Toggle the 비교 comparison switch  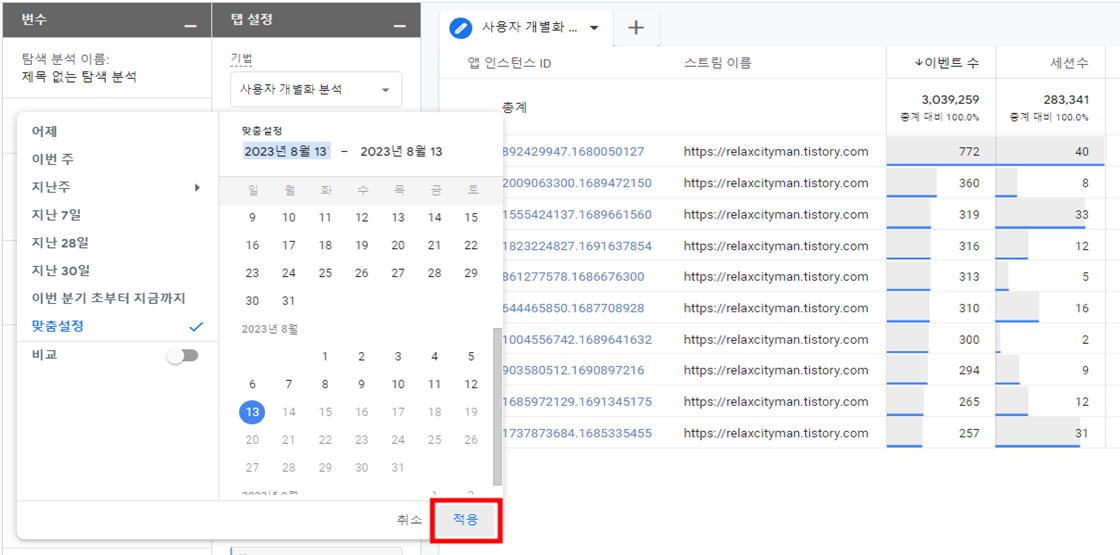tap(182, 355)
